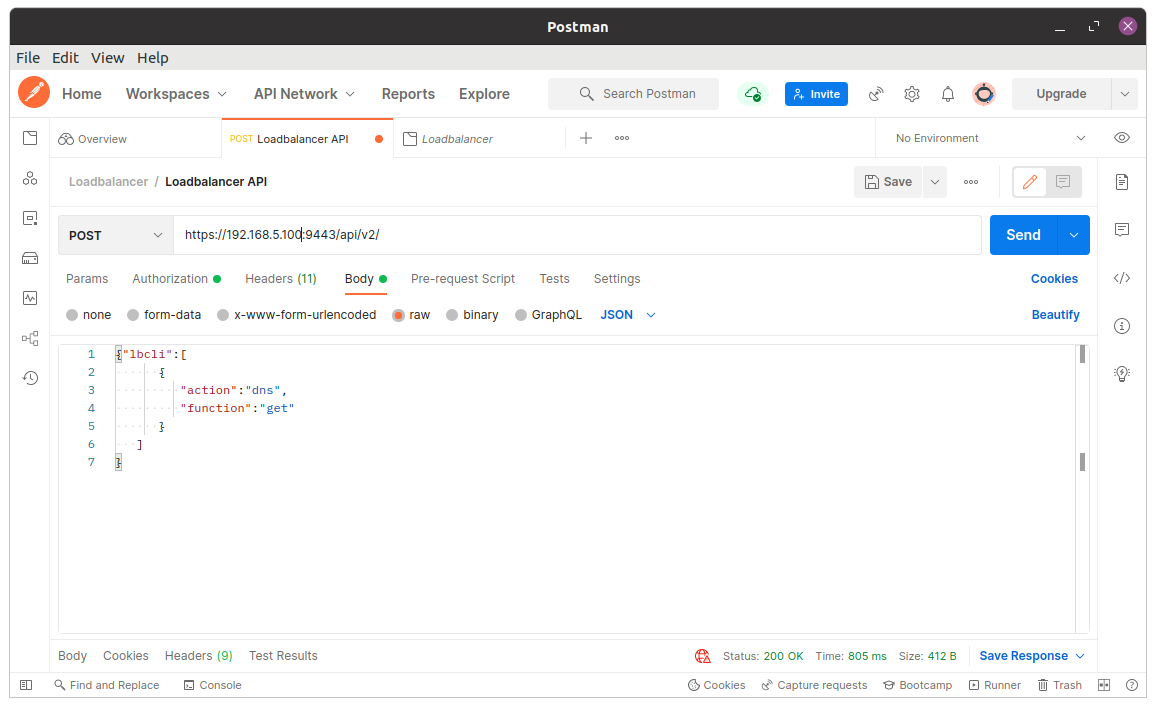The width and height of the screenshot is (1156, 707).
Task: Expand the Send button dropdown arrow
Action: (1073, 235)
